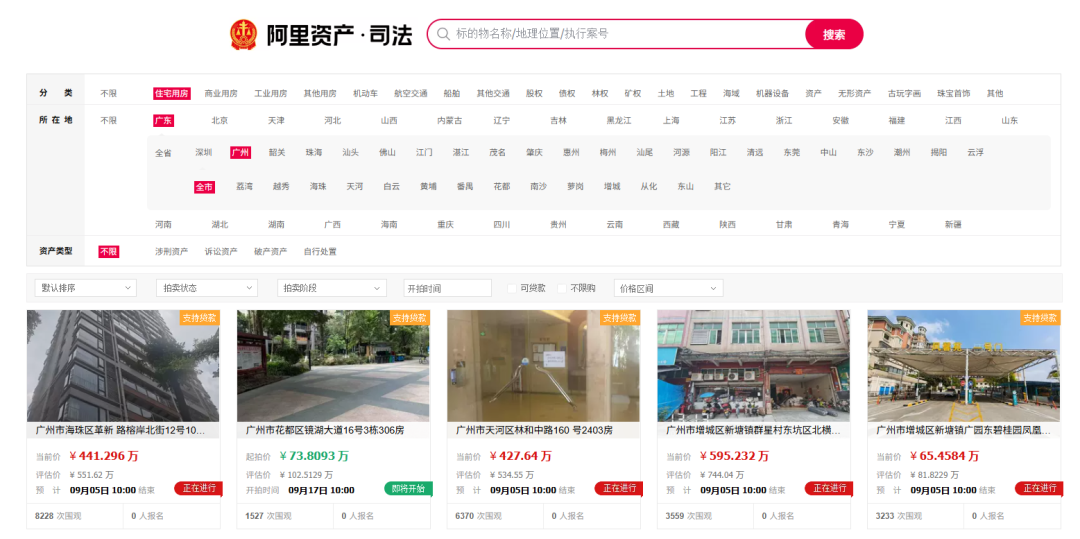1080x539 pixels.
Task: Select 广东 province filter
Action: click(163, 120)
